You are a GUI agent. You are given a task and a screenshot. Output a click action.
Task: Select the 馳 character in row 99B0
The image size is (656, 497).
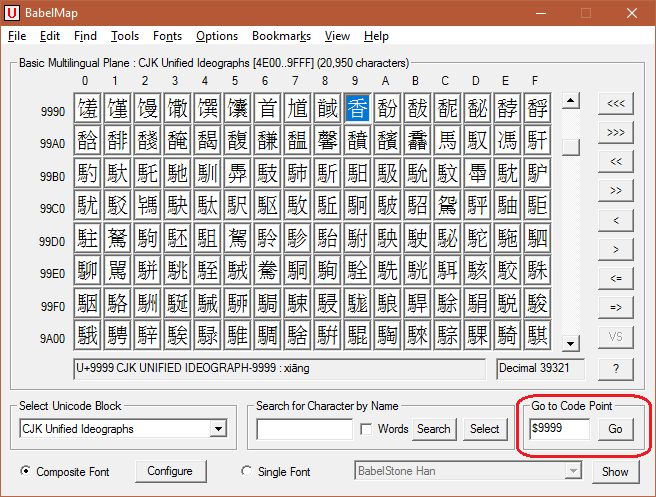[177, 173]
